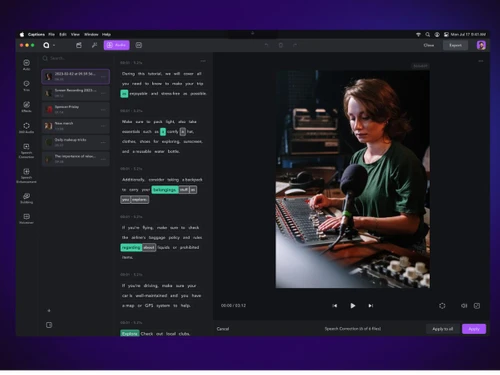
Task: Click the Apply to all button
Action: [443, 329]
